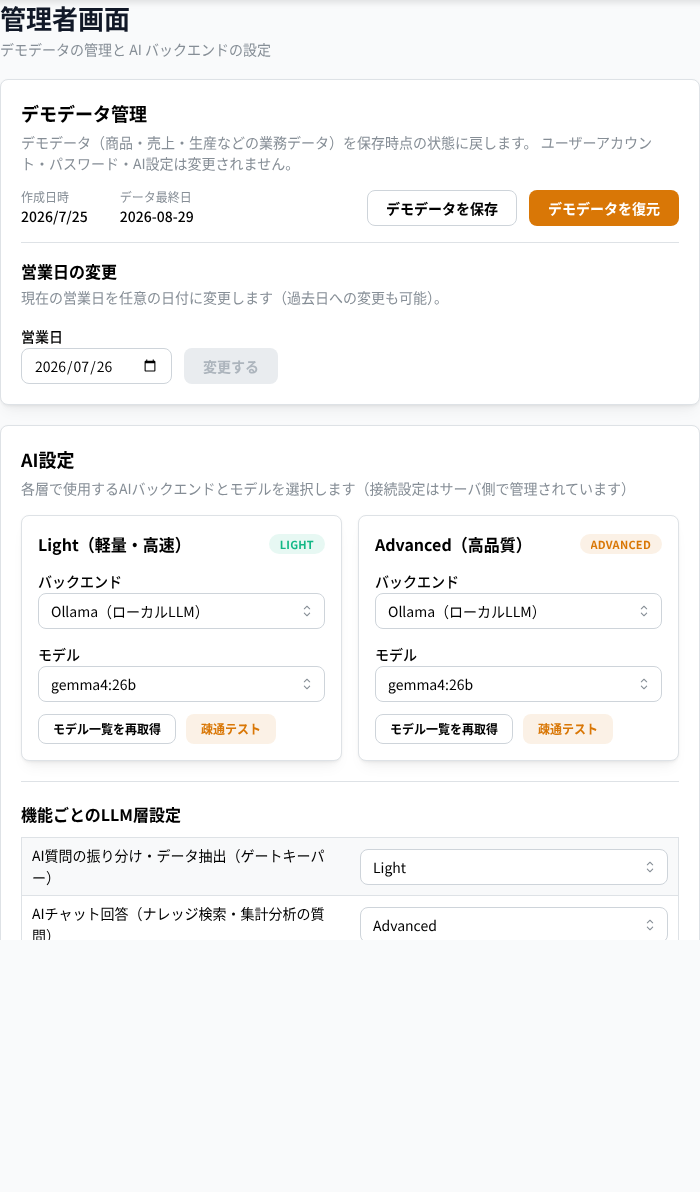Focus the 営業日 date input field
Image resolution: width=700 pixels, height=1192 pixels.
pos(97,366)
